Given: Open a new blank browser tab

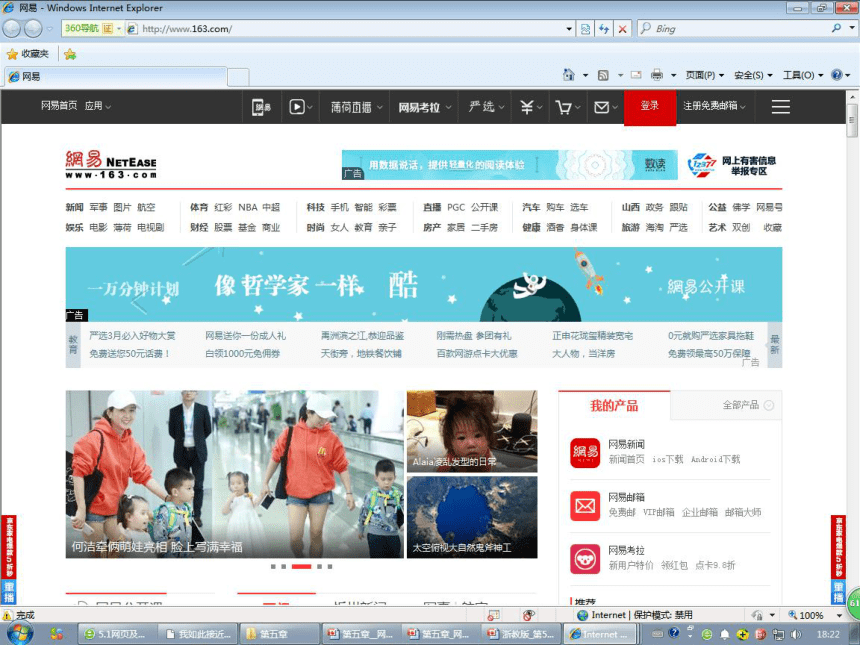Looking at the screenshot, I should (x=238, y=77).
